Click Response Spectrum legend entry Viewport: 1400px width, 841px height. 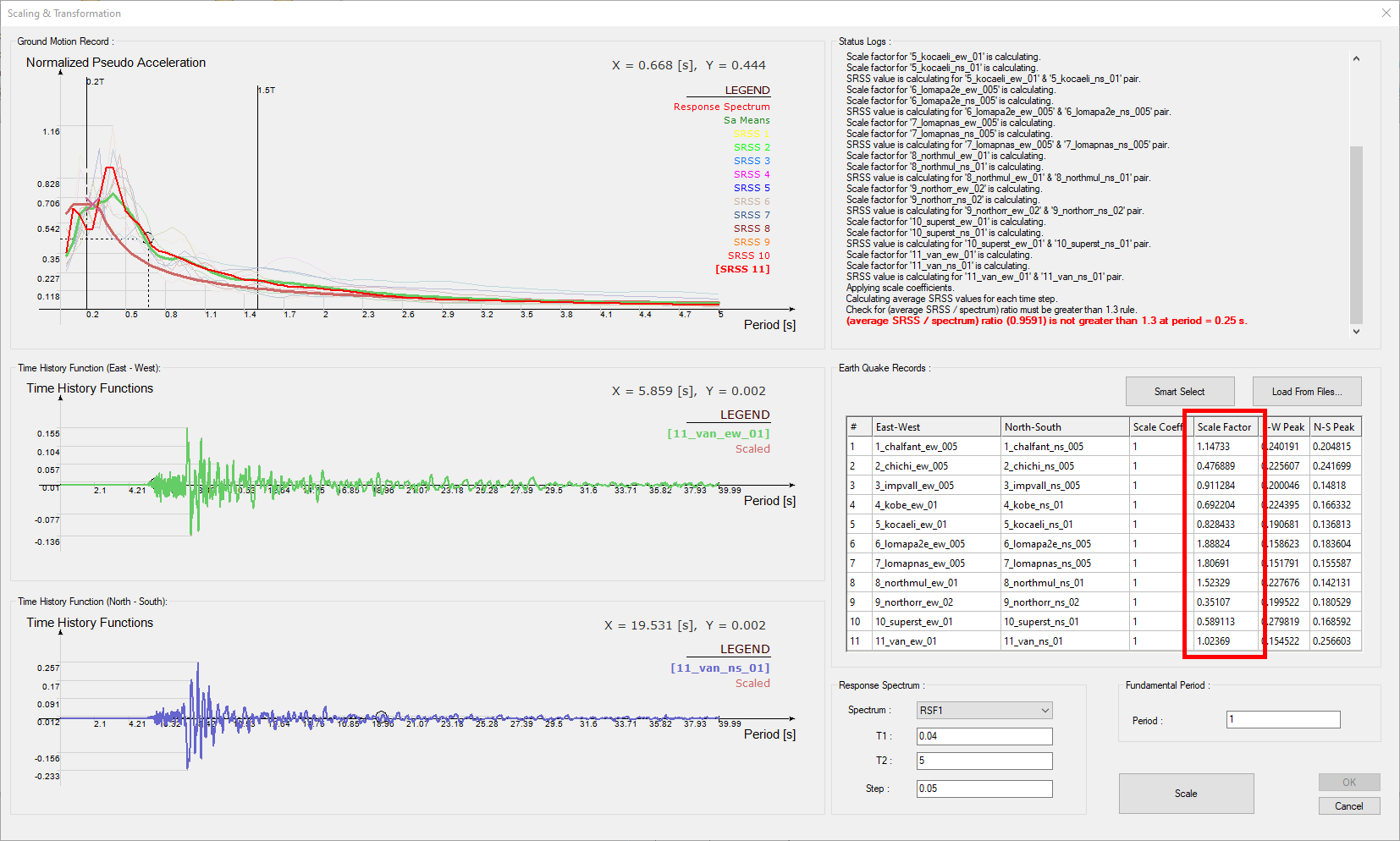[x=721, y=107]
